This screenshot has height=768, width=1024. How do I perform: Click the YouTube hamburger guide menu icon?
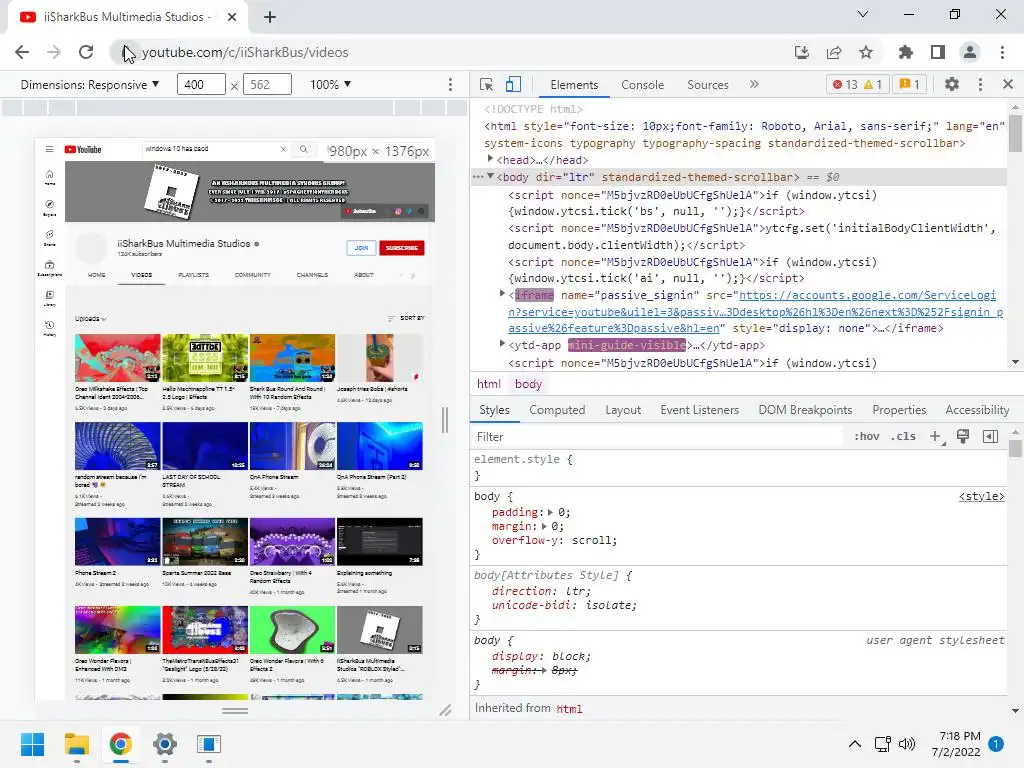point(49,149)
